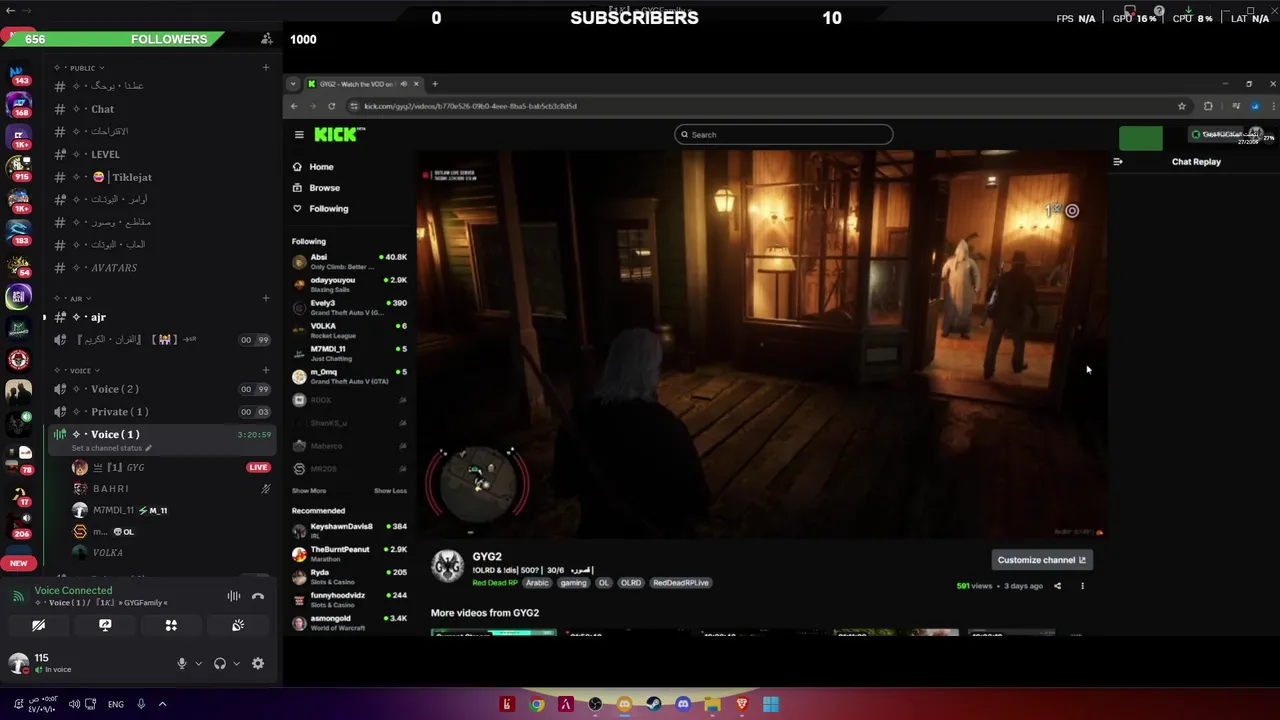Open a new browser tab

[434, 84]
